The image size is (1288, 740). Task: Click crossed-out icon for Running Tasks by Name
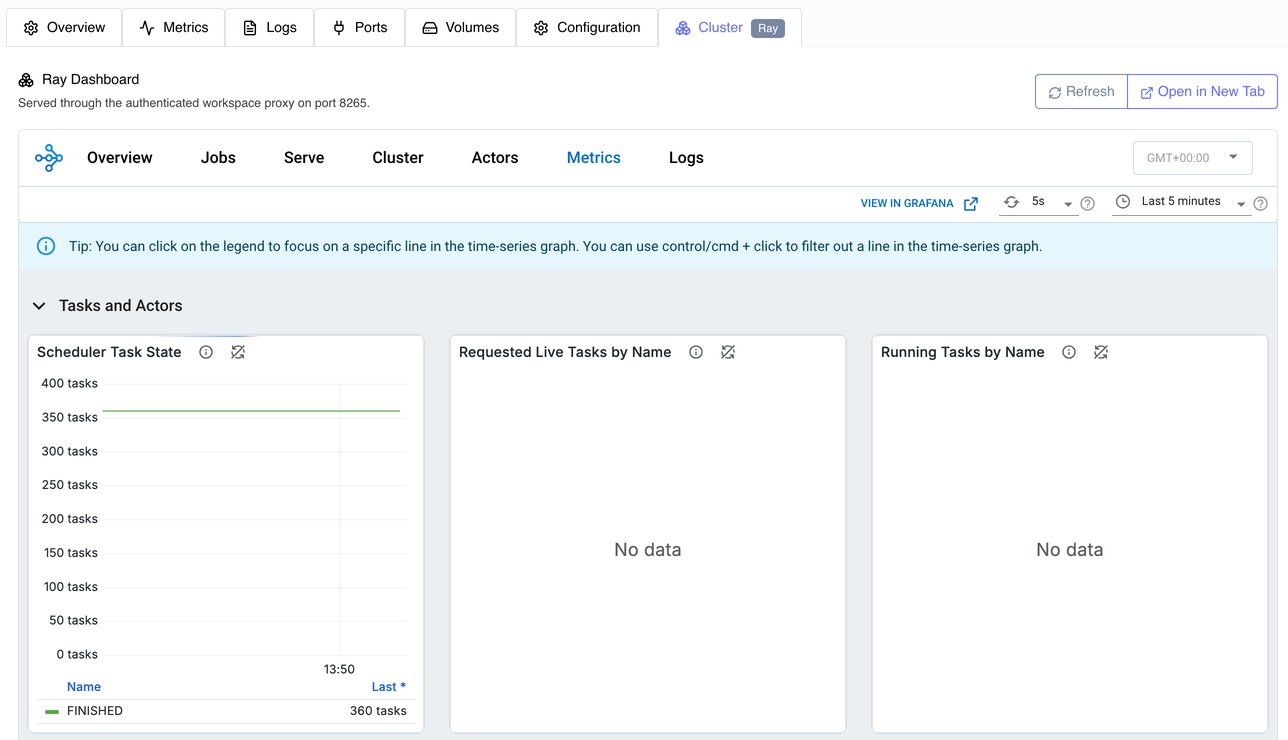(x=1101, y=352)
